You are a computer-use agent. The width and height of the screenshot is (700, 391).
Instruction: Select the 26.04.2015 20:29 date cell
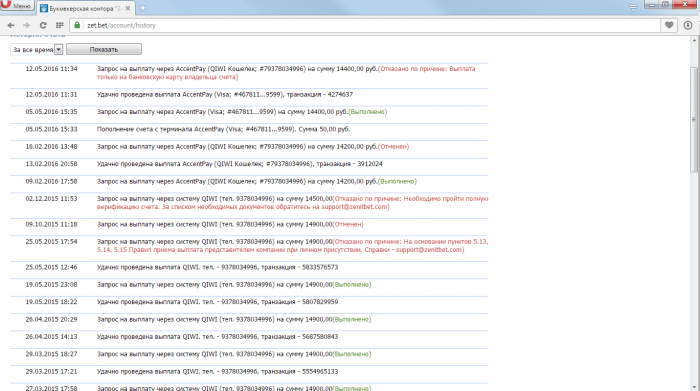click(x=51, y=319)
